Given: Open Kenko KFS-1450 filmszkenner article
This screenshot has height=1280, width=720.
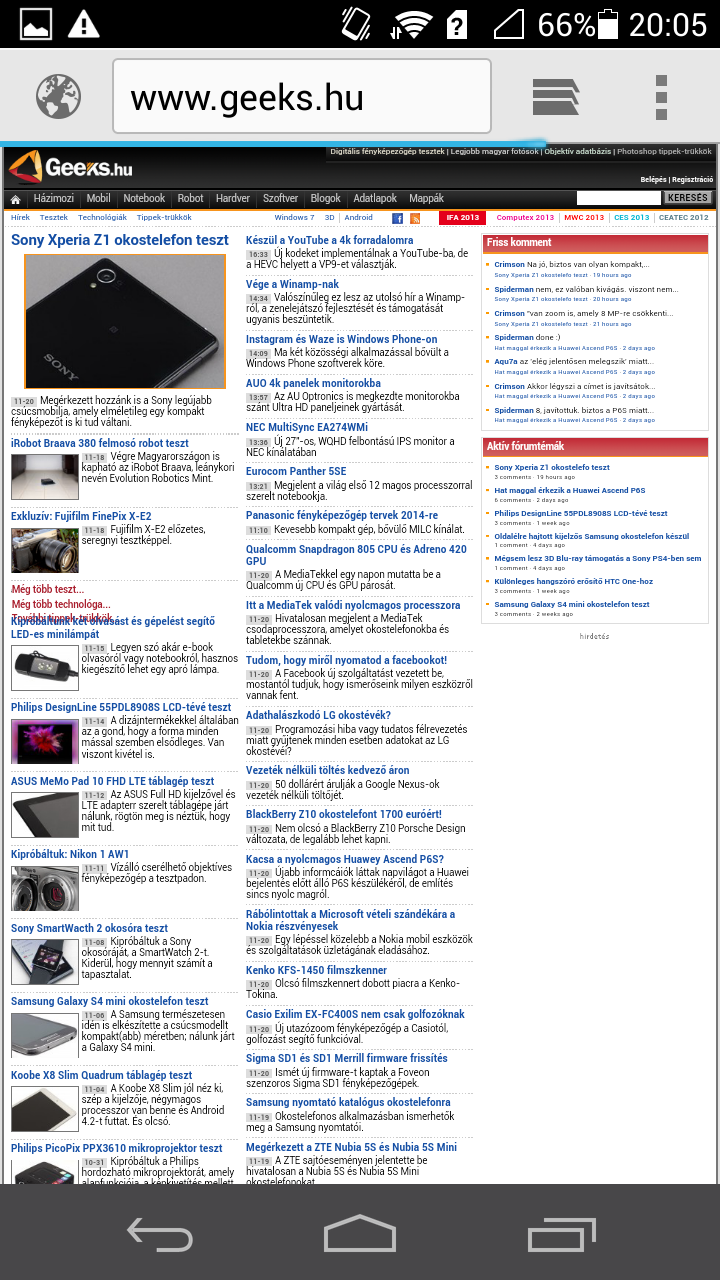Looking at the screenshot, I should [317, 970].
